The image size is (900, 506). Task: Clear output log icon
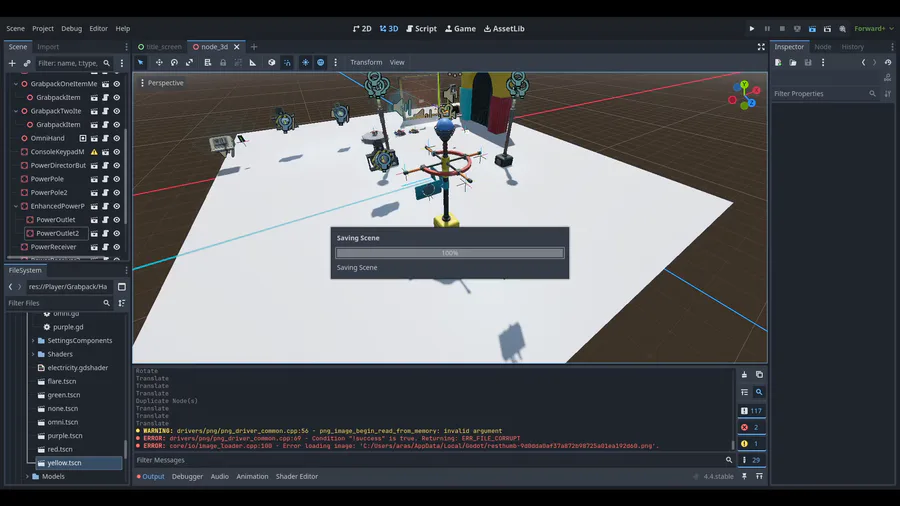coord(744,375)
